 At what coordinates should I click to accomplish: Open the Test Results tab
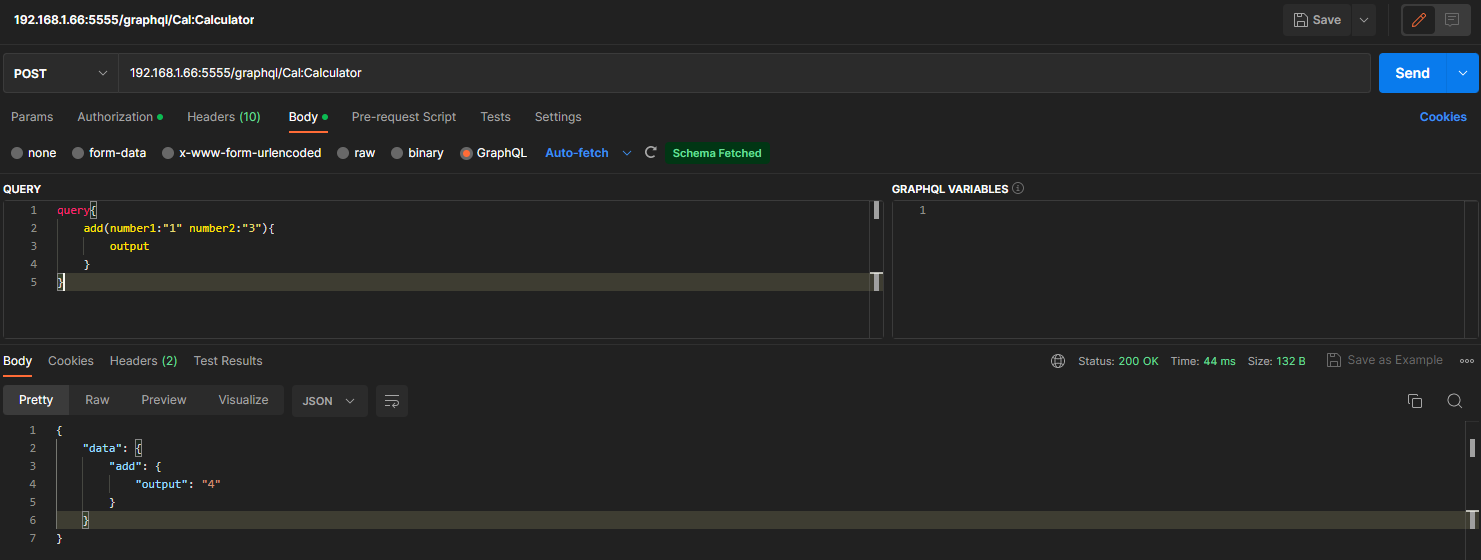coord(228,361)
